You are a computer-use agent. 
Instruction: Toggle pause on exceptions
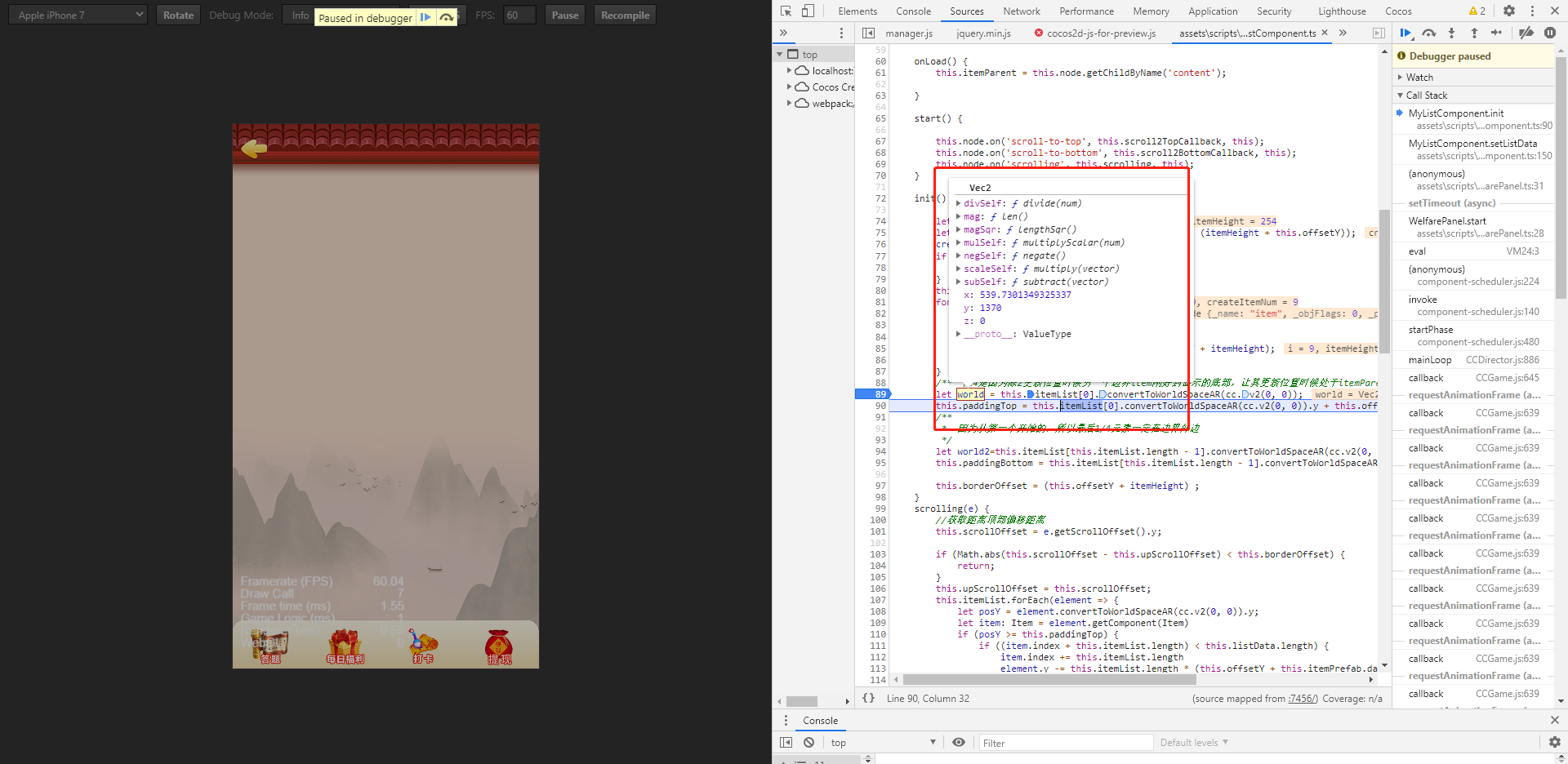coord(1550,33)
